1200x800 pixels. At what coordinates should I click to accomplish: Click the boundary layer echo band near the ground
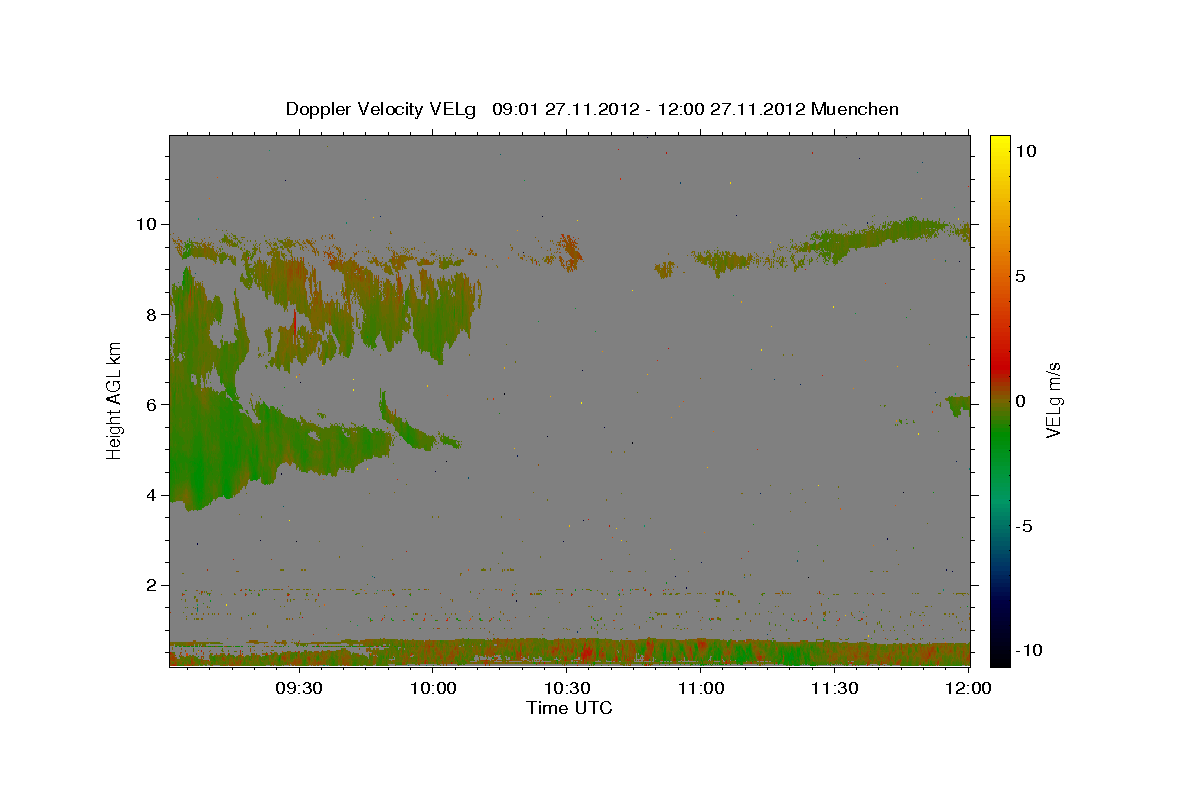(x=570, y=652)
